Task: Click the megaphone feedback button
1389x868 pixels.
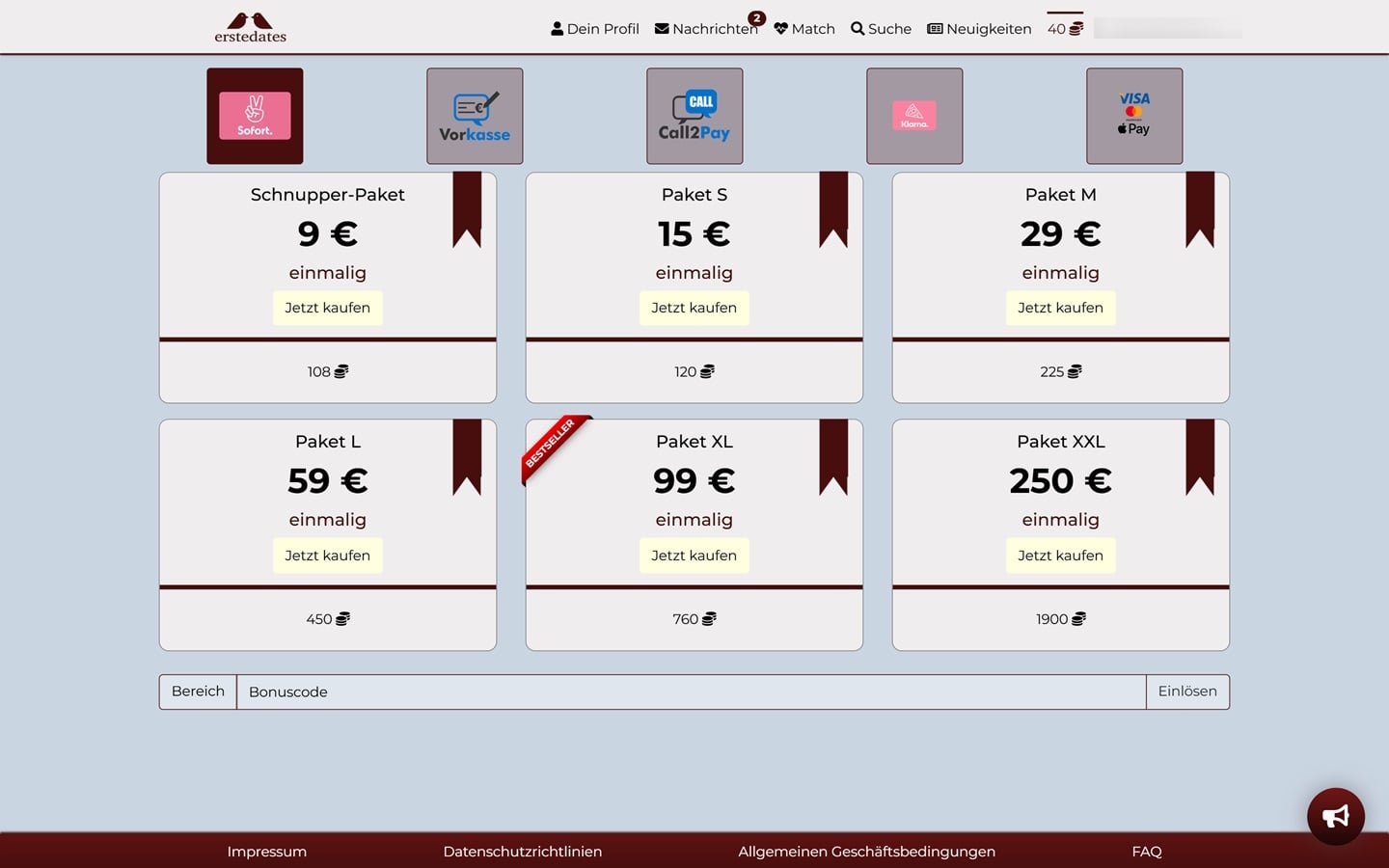Action: (x=1335, y=817)
